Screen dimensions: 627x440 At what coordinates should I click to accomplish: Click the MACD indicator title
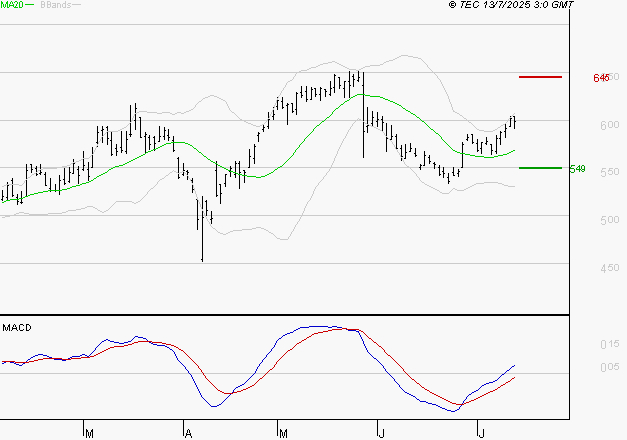(x=17, y=328)
